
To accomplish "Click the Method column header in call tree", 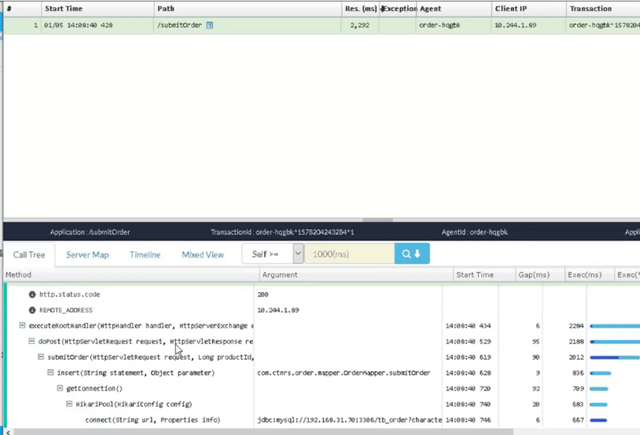I will (x=131, y=275).
